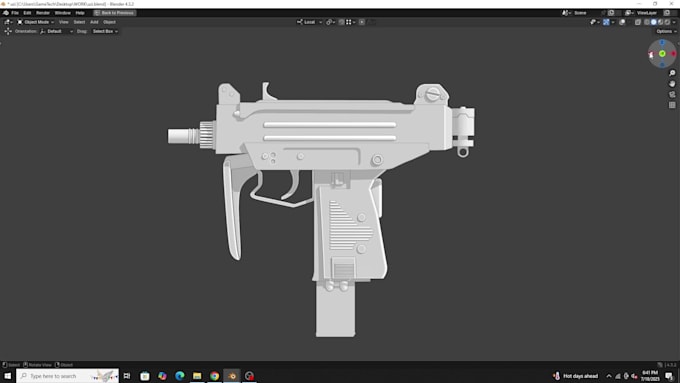Toggle snapping magnet icon
This screenshot has height=383, width=680.
342,22
